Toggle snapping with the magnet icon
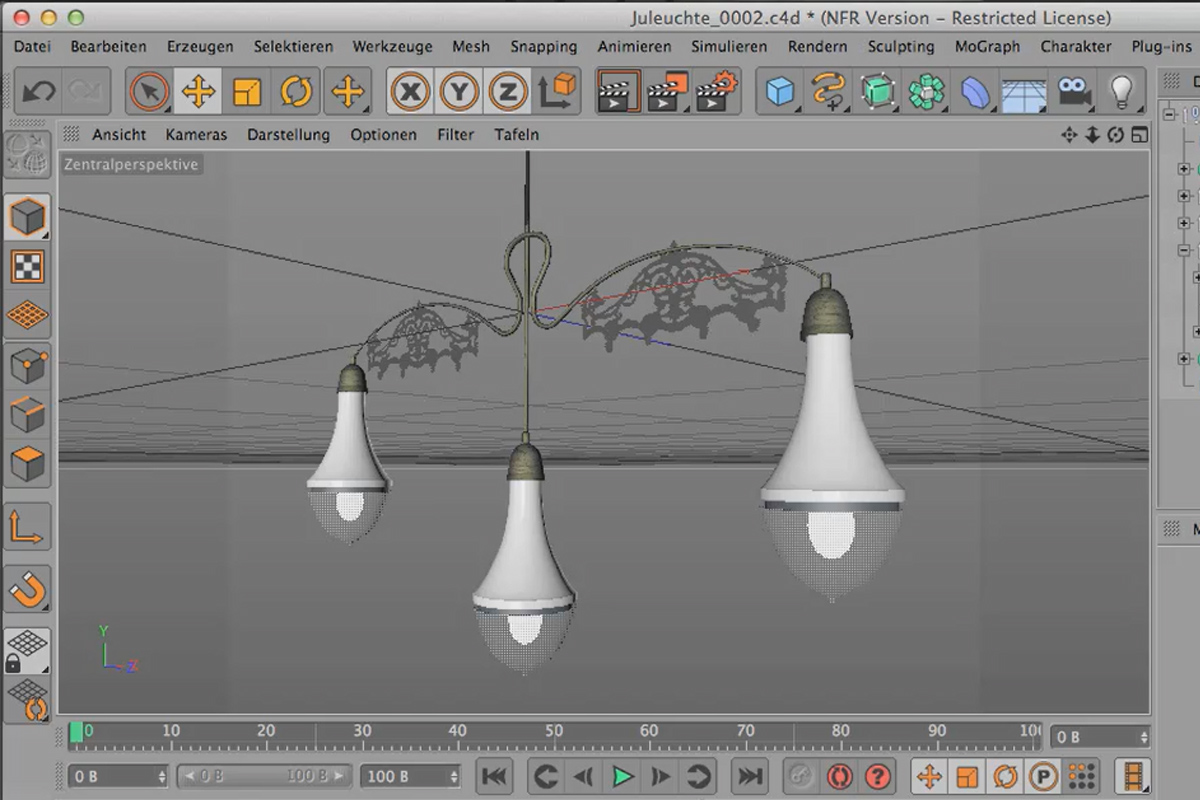This screenshot has height=800, width=1200. coord(27,589)
